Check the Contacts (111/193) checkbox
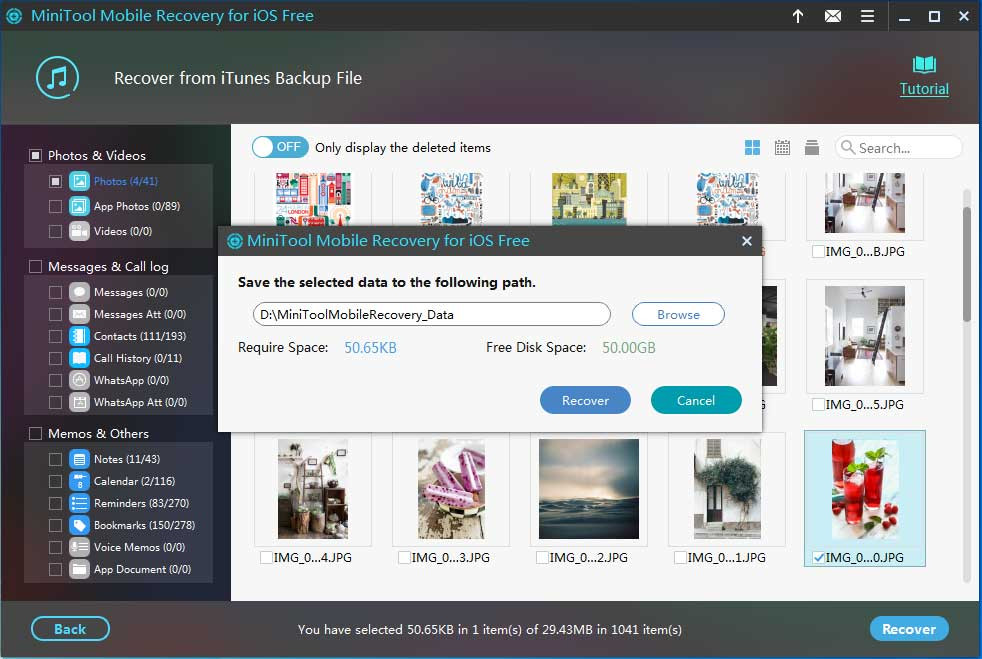Screen dimensions: 982x659 (x=55, y=336)
